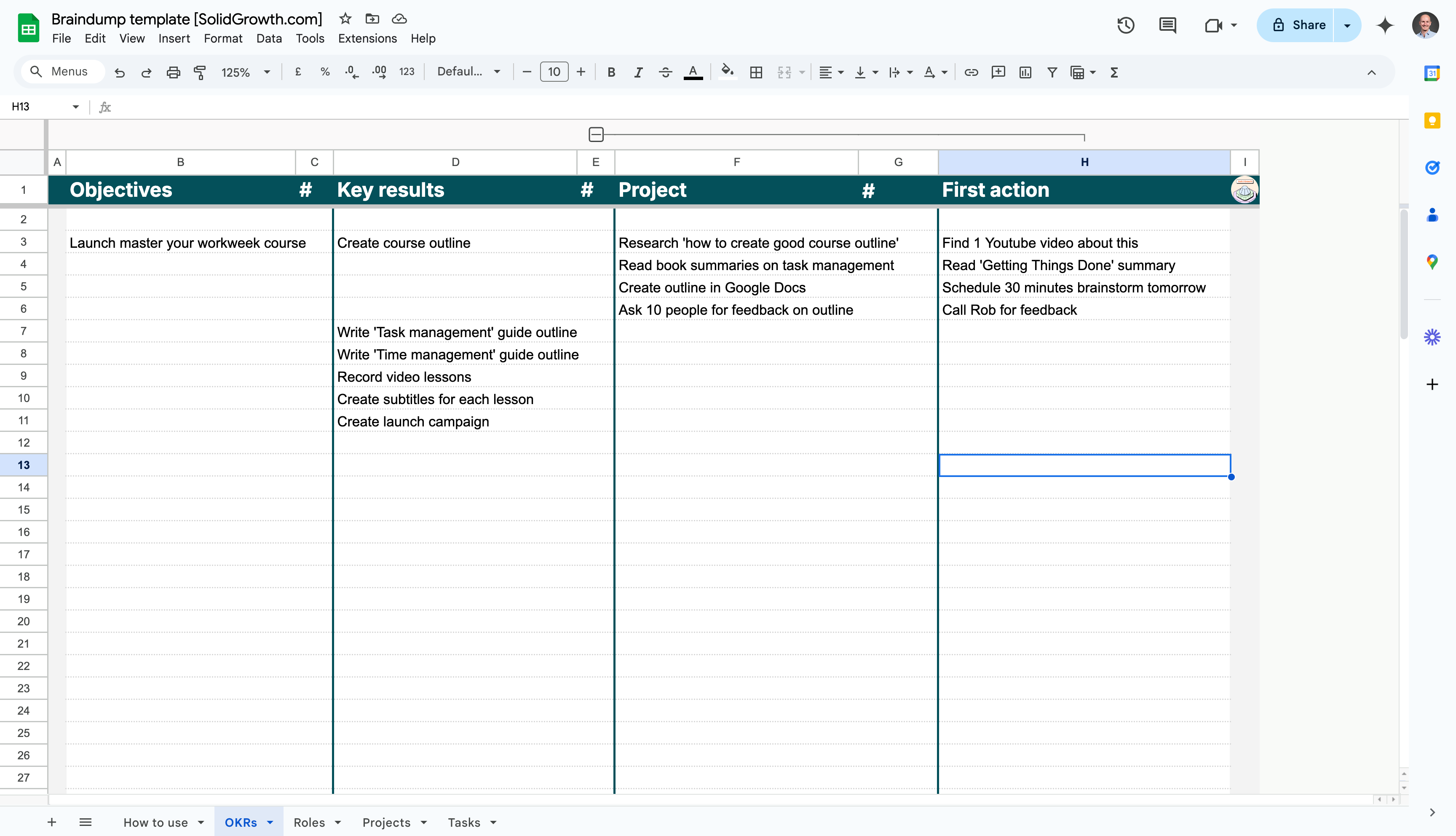The width and height of the screenshot is (1456, 836).
Task: Open the font family dropdown
Action: coord(469,72)
